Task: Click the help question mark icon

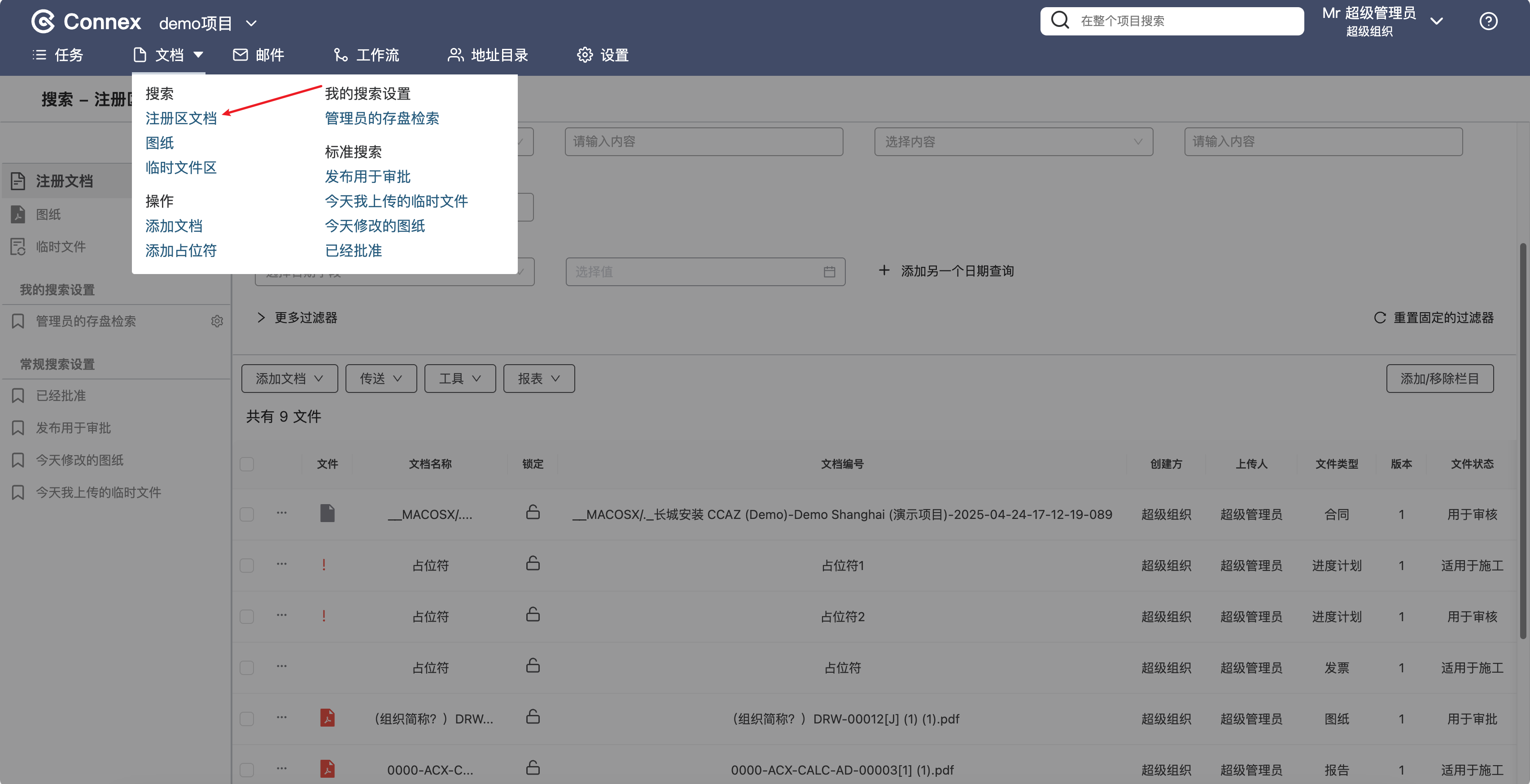Action: [x=1488, y=22]
